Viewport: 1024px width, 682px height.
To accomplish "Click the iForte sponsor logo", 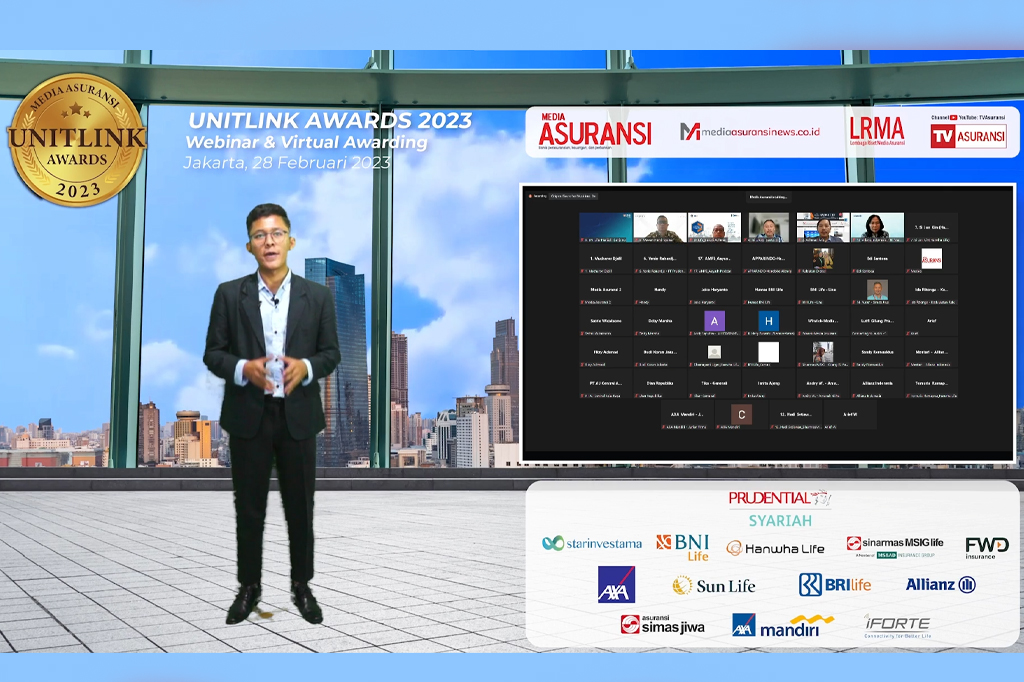I will coord(897,626).
